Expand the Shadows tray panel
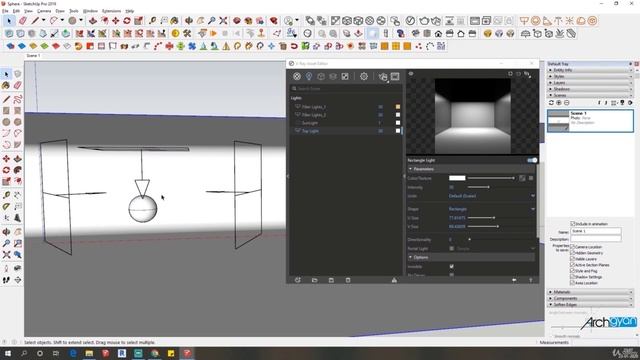The width and height of the screenshot is (640, 360). pos(590,89)
